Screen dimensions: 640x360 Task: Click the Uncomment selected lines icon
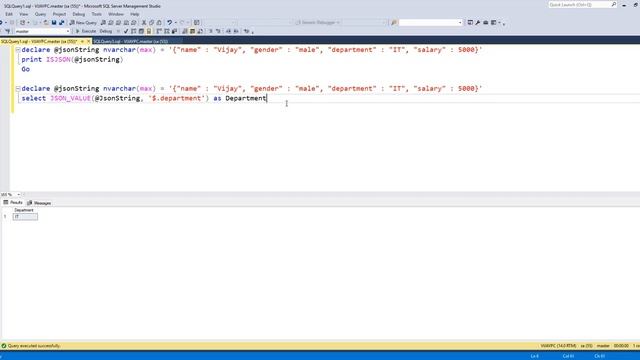(x=218, y=31)
